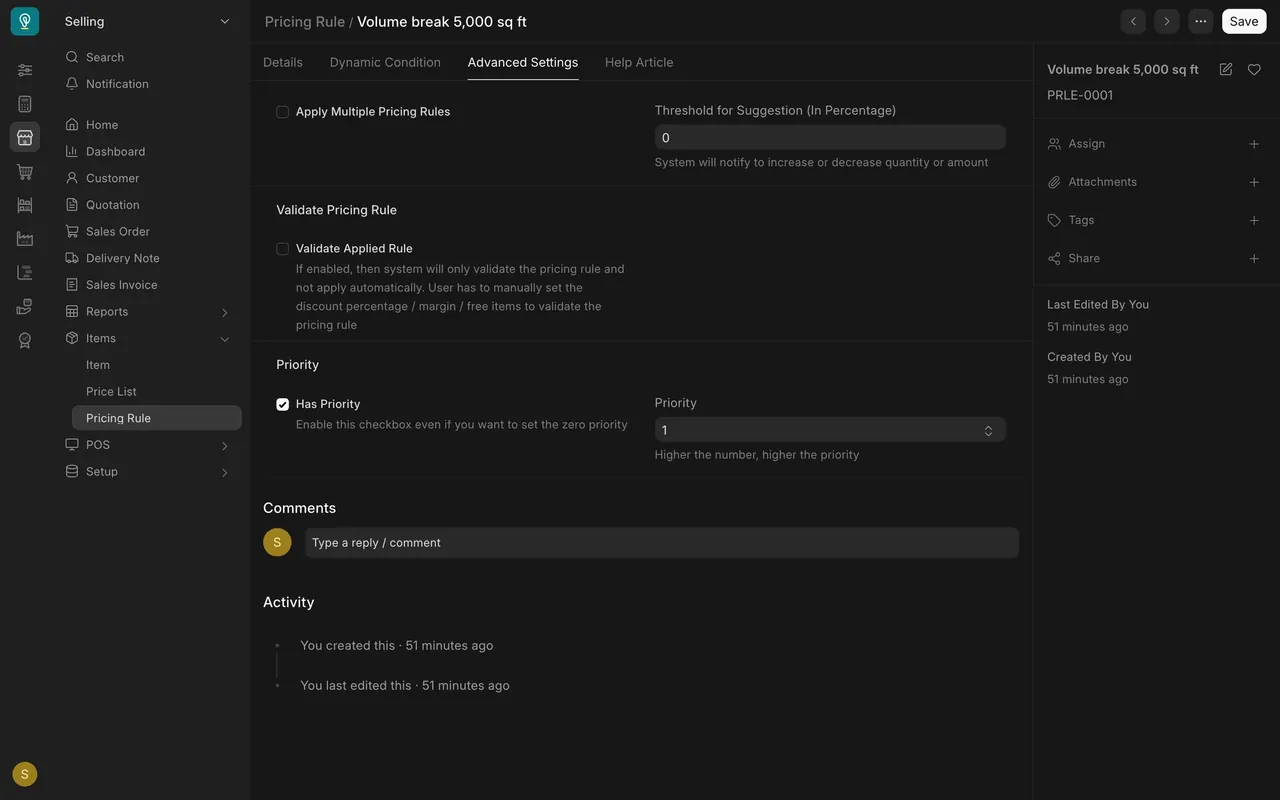Uncheck the Has Priority checkbox
The width and height of the screenshot is (1280, 800).
(x=283, y=404)
